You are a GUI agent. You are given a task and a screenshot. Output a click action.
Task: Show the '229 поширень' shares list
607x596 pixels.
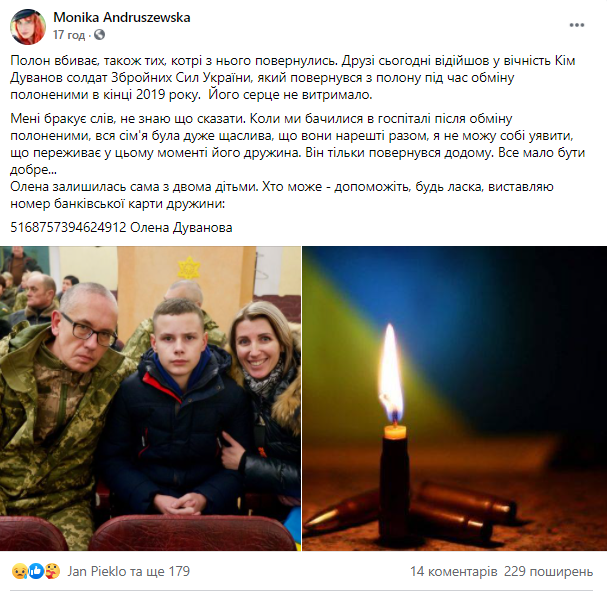(549, 571)
